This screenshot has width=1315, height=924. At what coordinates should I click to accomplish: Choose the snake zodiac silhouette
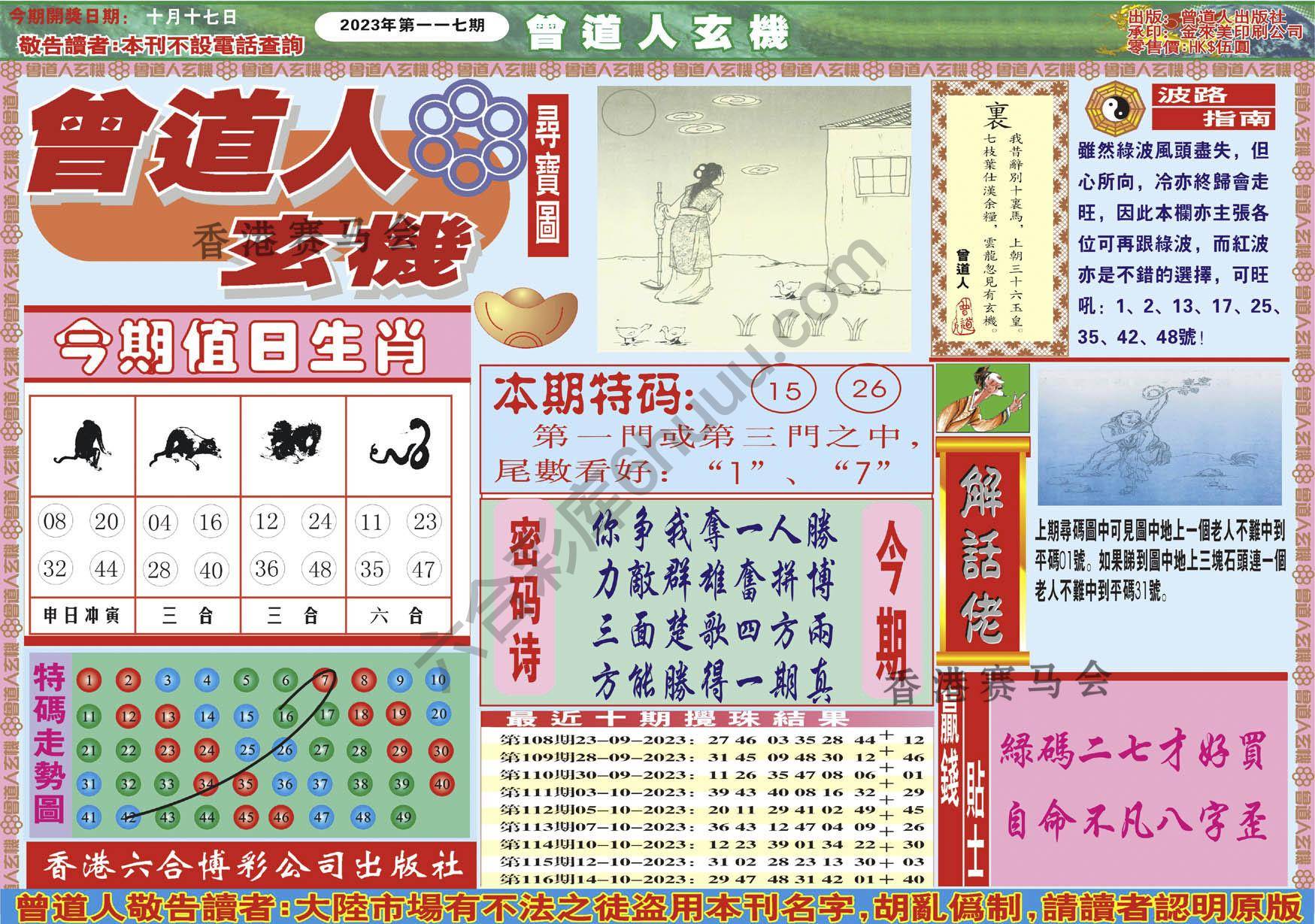[x=399, y=445]
